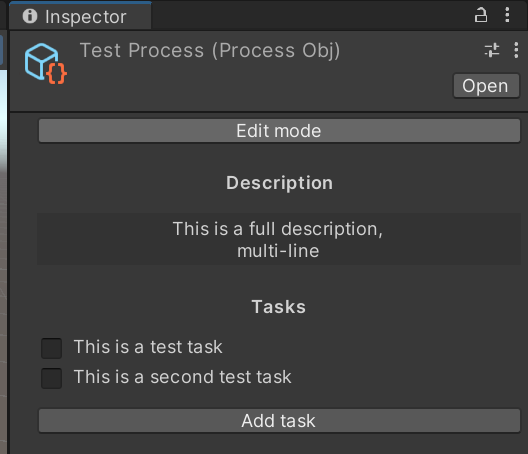Image resolution: width=528 pixels, height=454 pixels.
Task: Check the 'This is a second test task' checkbox
Action: tap(52, 378)
